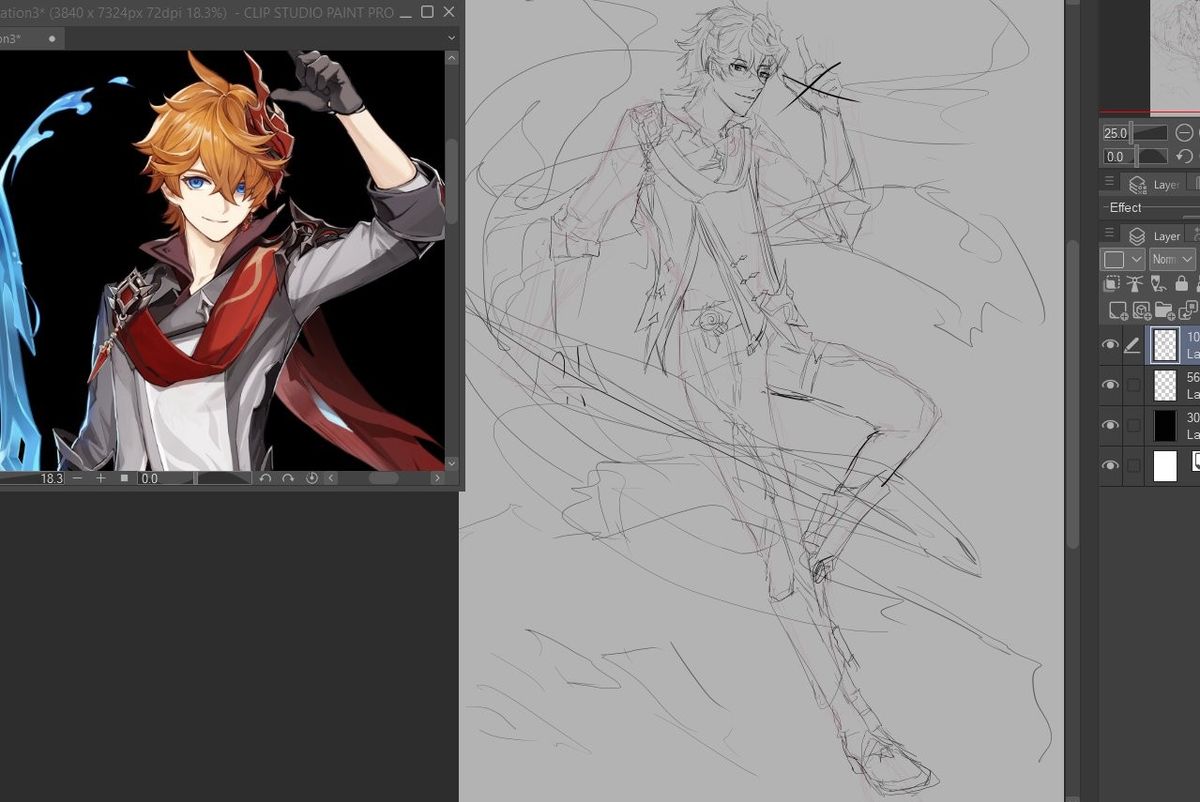
Task: Hide the white paper layer
Action: tap(1110, 465)
